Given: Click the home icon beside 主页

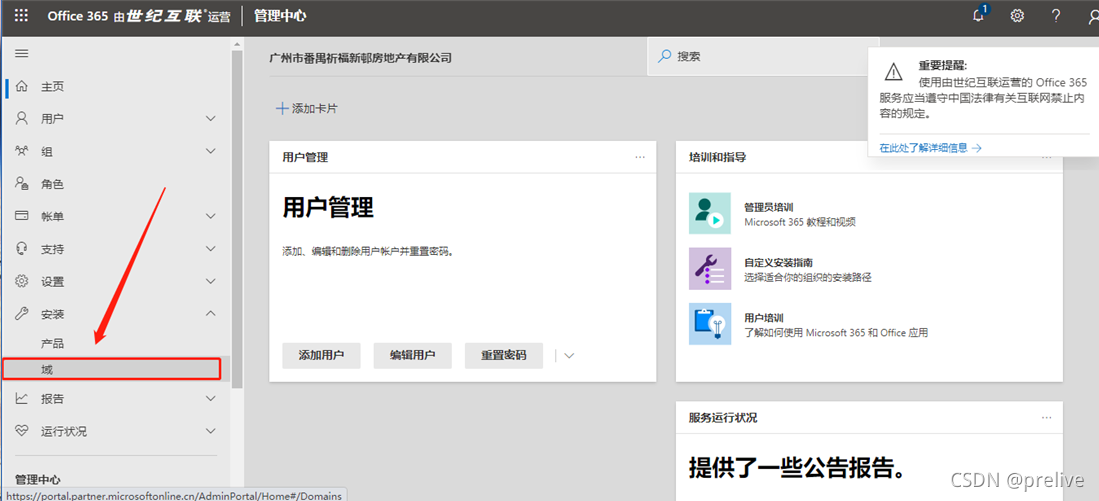Looking at the screenshot, I should click(x=22, y=86).
